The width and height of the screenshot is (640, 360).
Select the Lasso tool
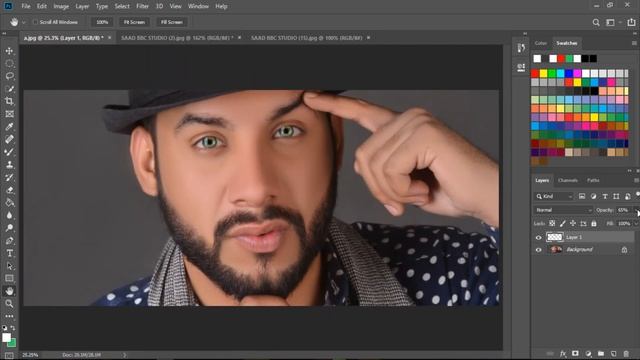[9, 76]
